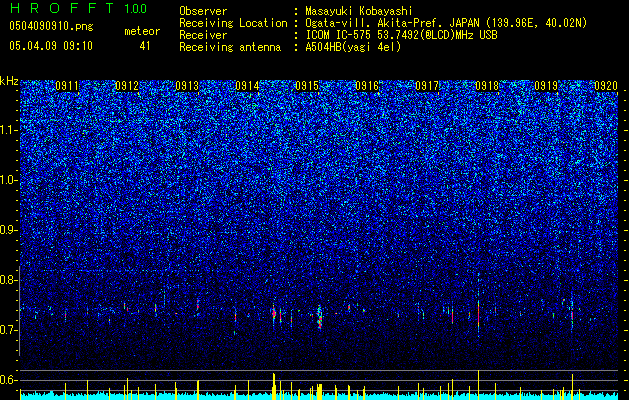629x400 pixels.
Task: Click time marker 0911
Action: (x=67, y=86)
